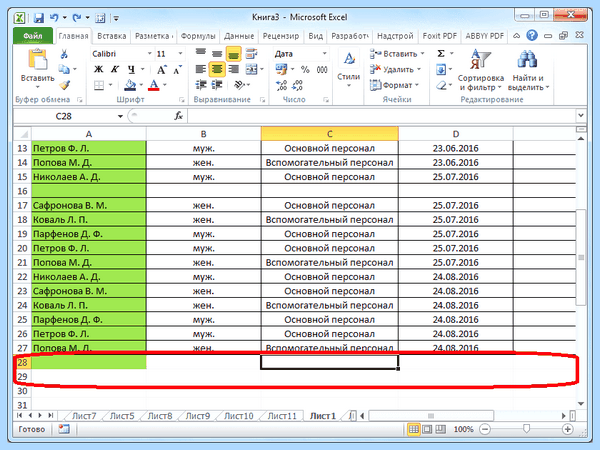600x450 pixels.
Task: Switch to the Вид ribbon tab
Action: tap(316, 36)
